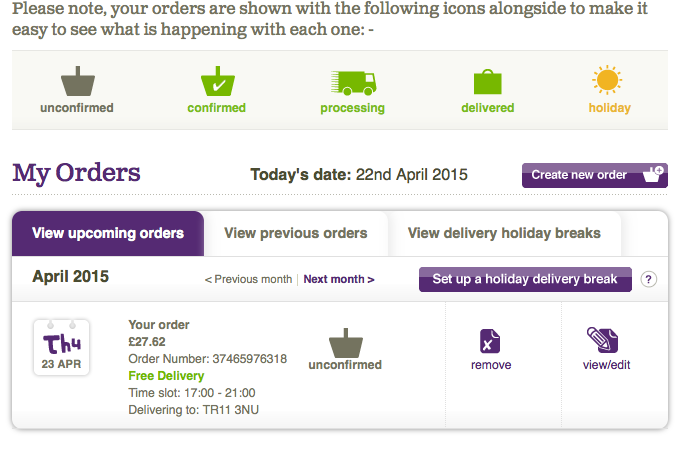This screenshot has width=682, height=459.
Task: Go to Previous month
Action: [x=249, y=280]
